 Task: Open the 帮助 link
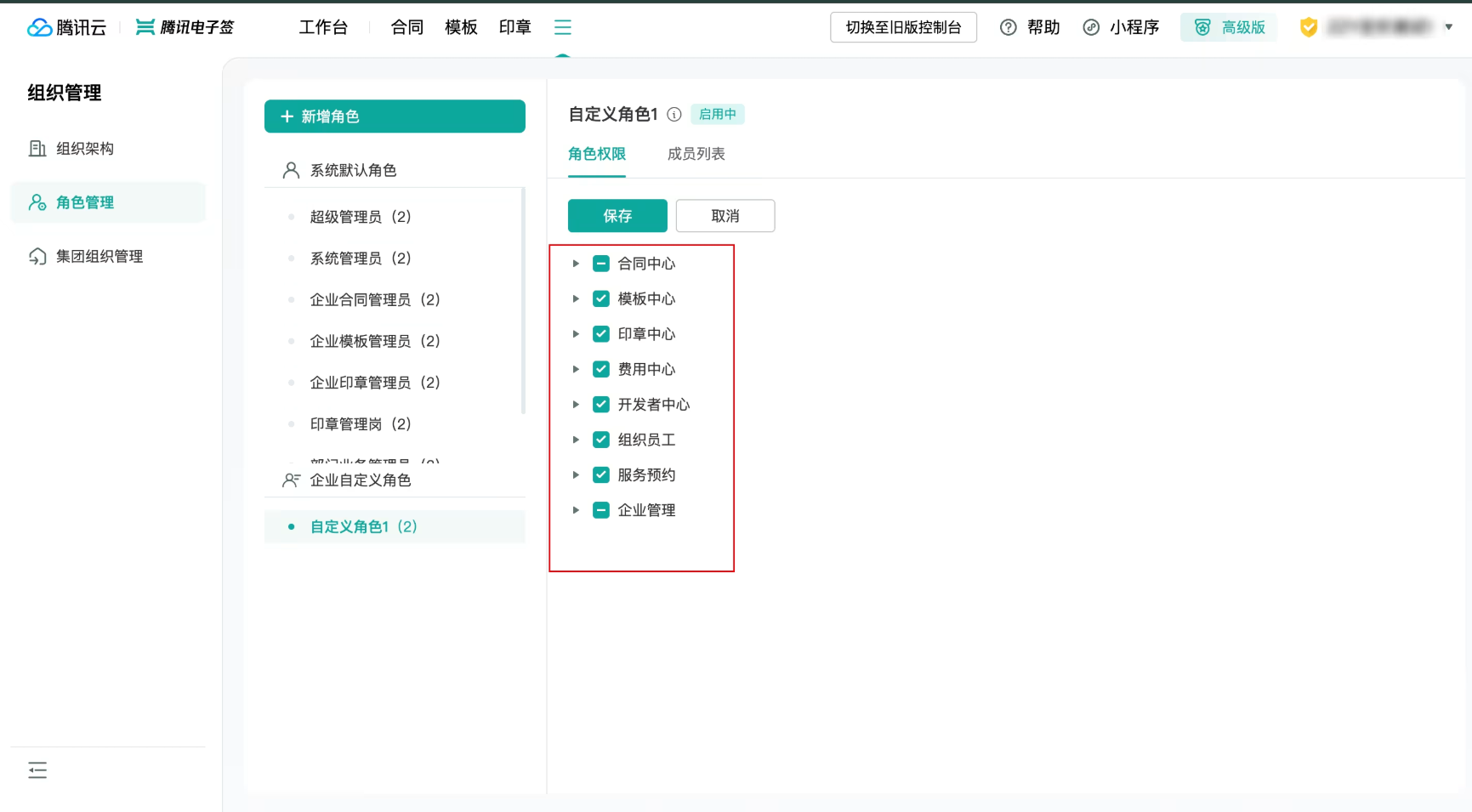1043,27
